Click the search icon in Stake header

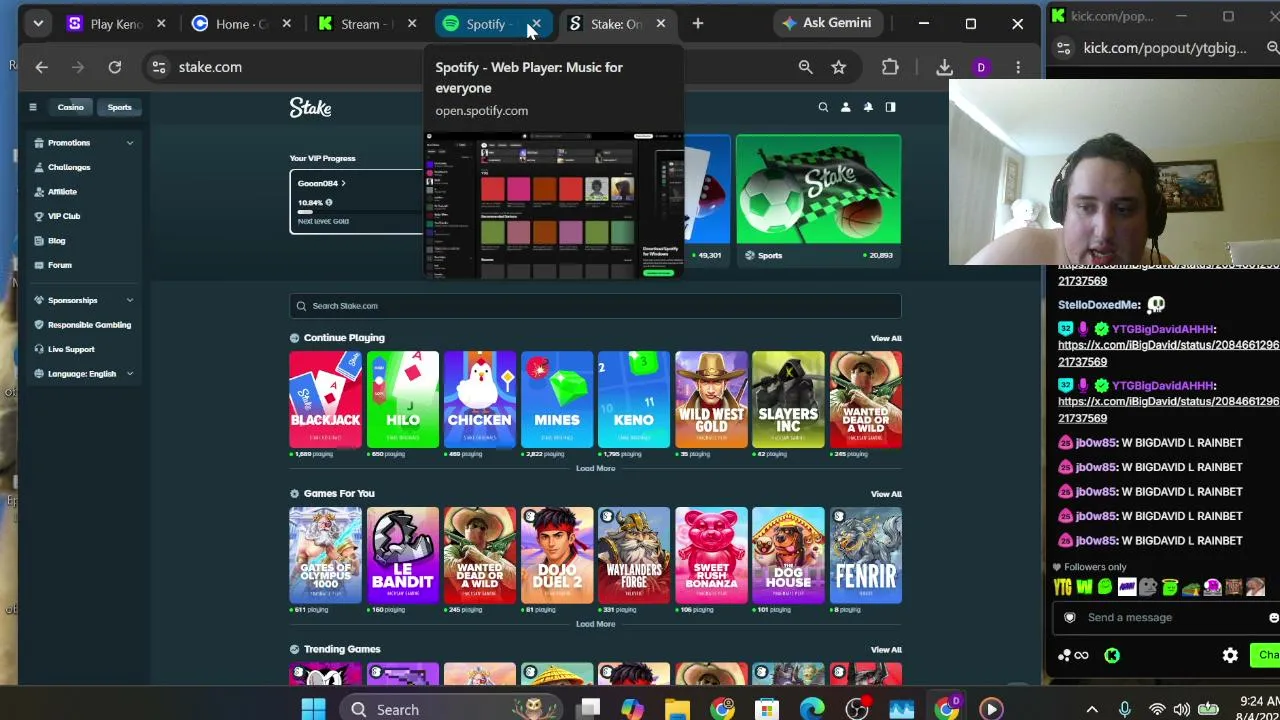[823, 107]
